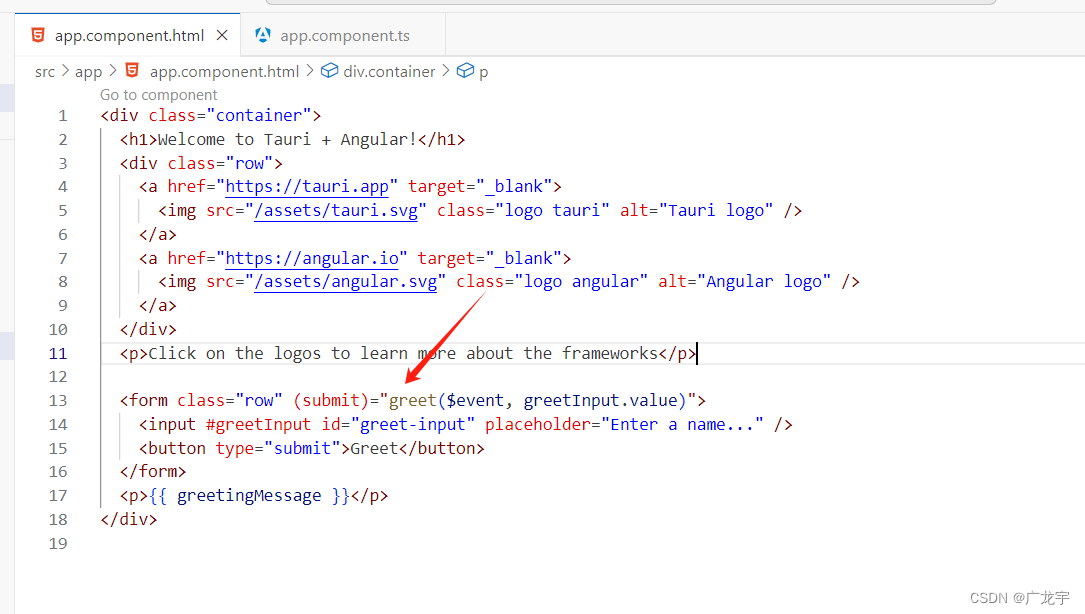Click line number 13 in the gutter
1085x614 pixels.
tap(58, 401)
